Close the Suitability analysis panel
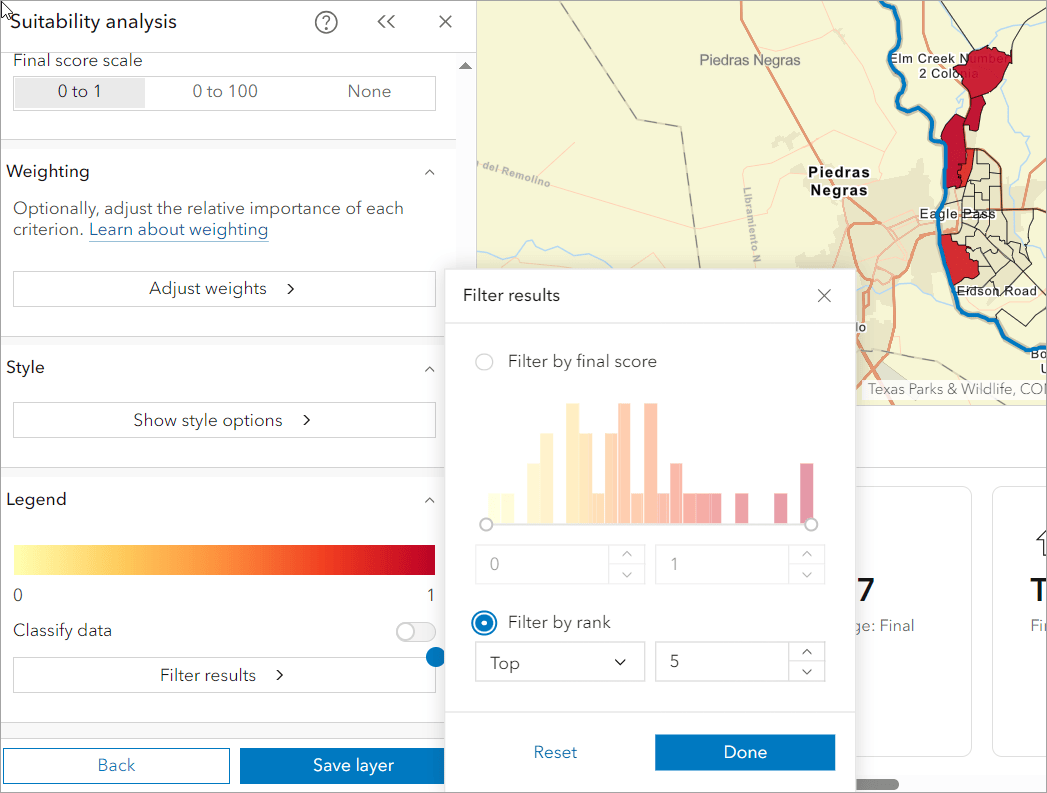The image size is (1047, 793). pos(446,22)
